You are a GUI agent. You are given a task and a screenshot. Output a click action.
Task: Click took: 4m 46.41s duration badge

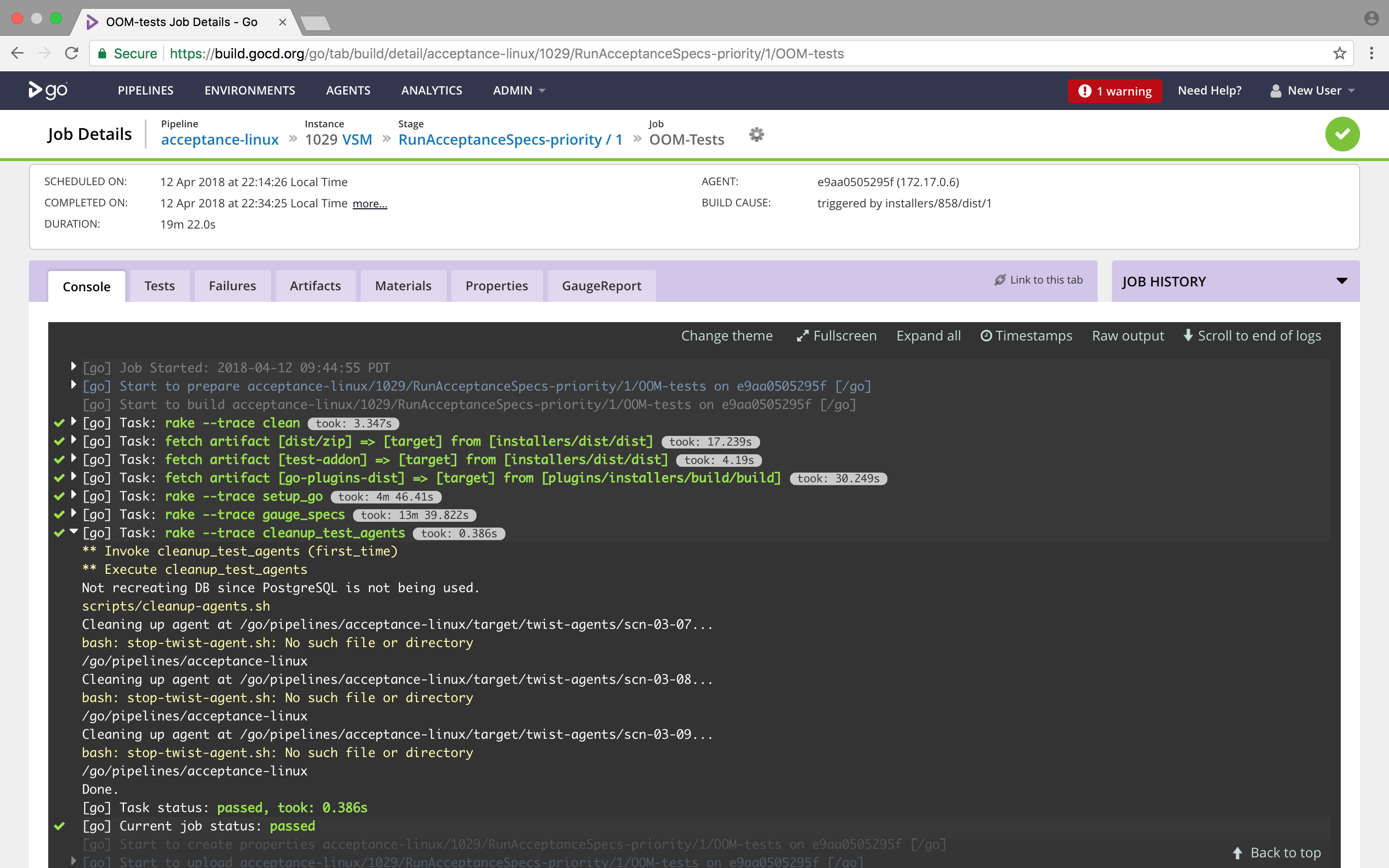[386, 497]
